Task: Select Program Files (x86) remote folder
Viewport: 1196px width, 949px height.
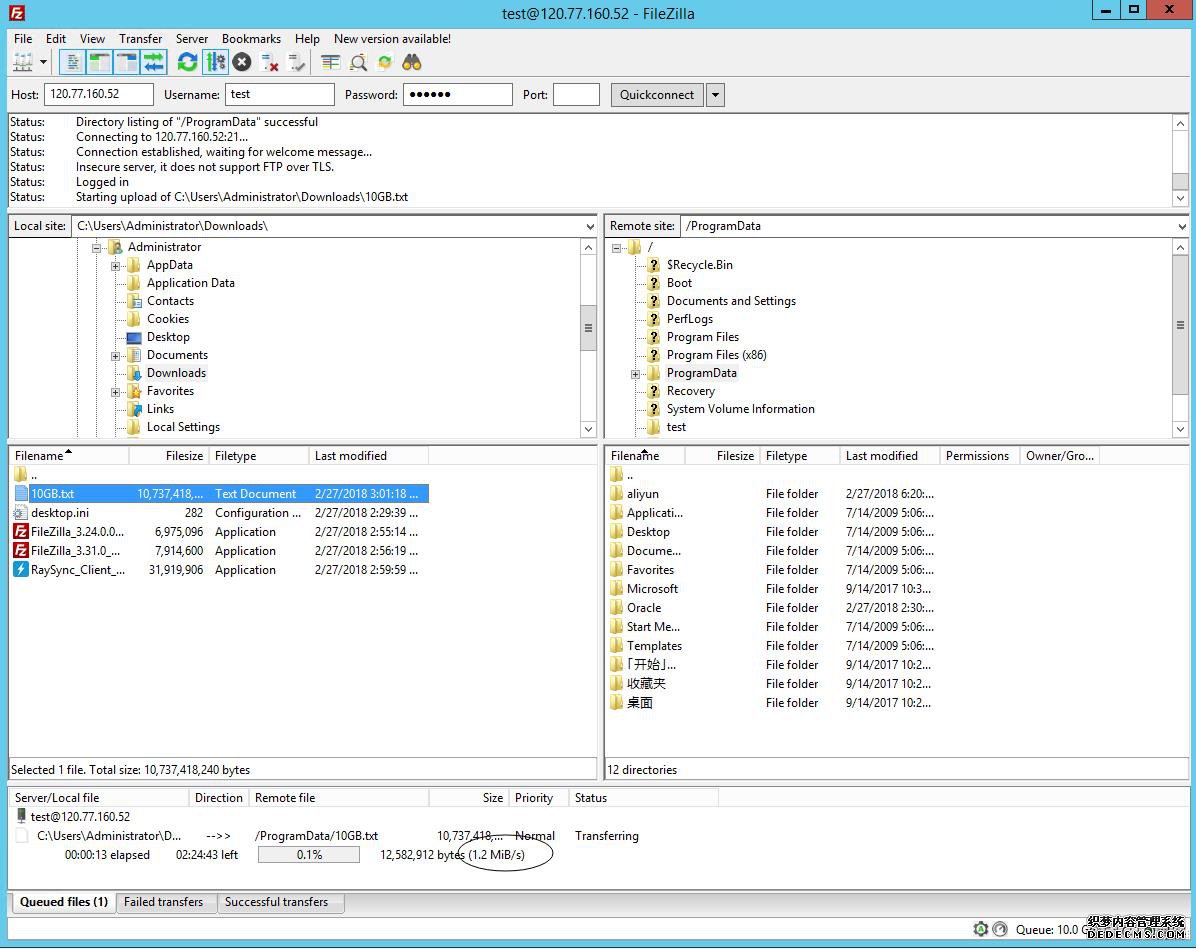Action: (716, 355)
